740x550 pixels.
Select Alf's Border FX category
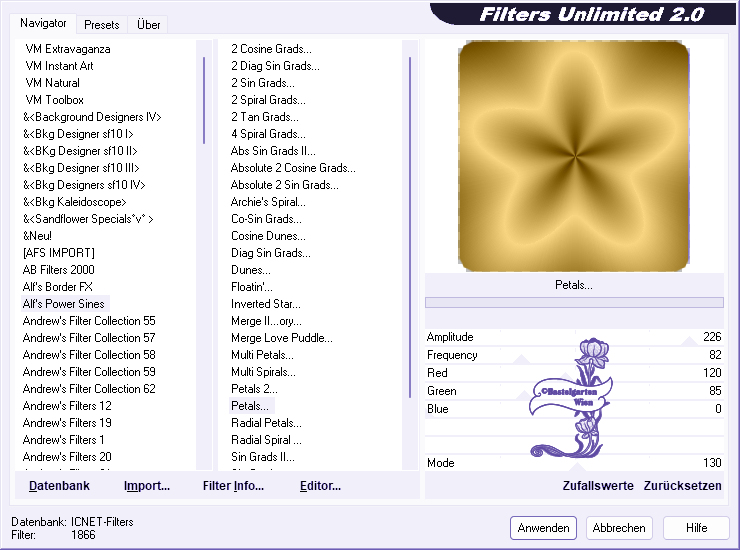[58, 287]
